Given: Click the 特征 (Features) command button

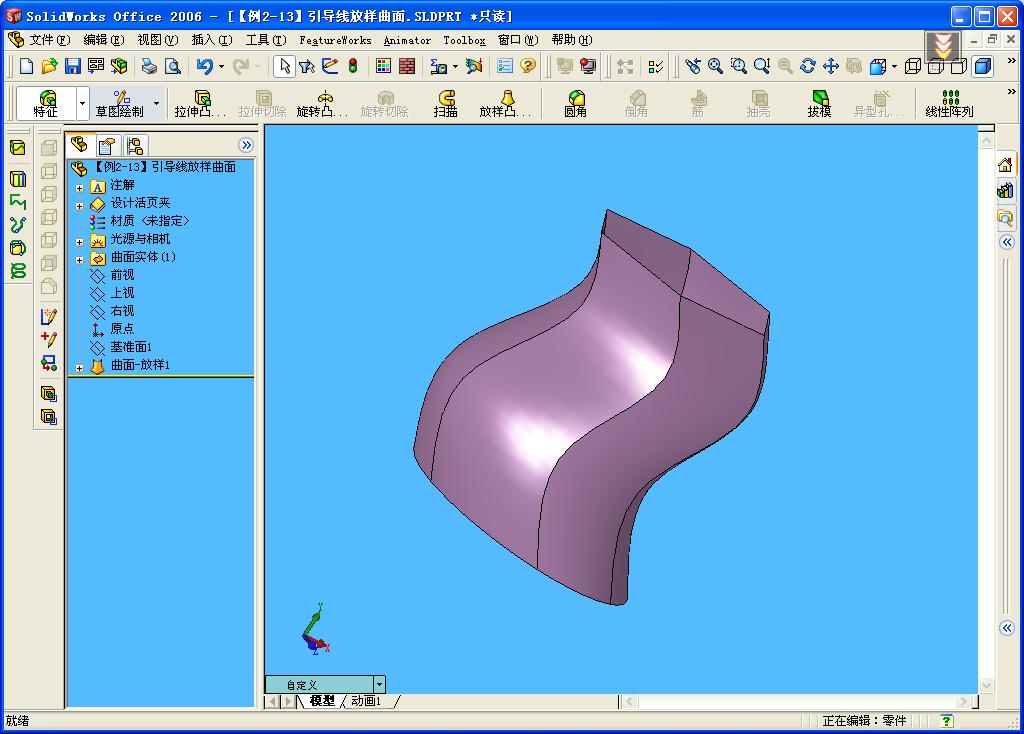Looking at the screenshot, I should tap(46, 104).
